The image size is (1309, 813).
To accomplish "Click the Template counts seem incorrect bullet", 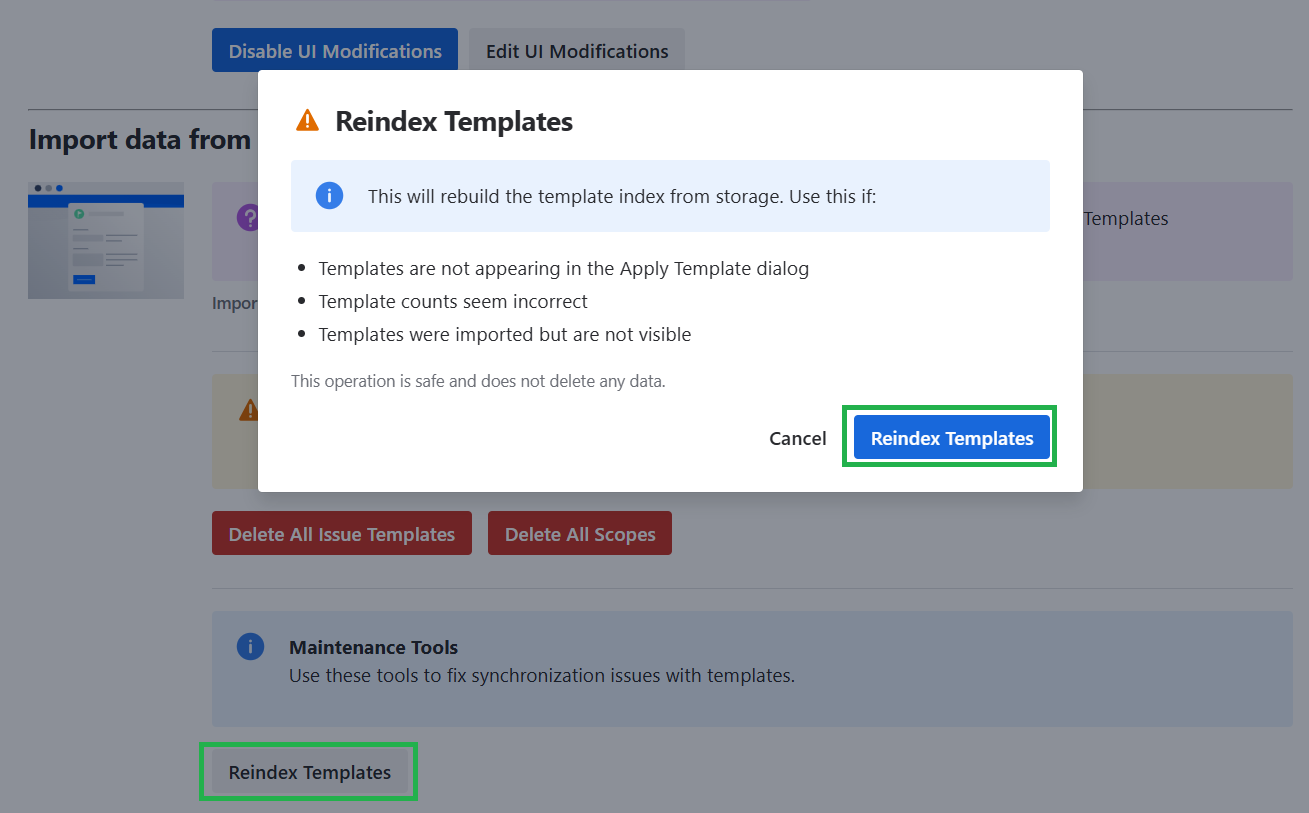I will pos(453,301).
